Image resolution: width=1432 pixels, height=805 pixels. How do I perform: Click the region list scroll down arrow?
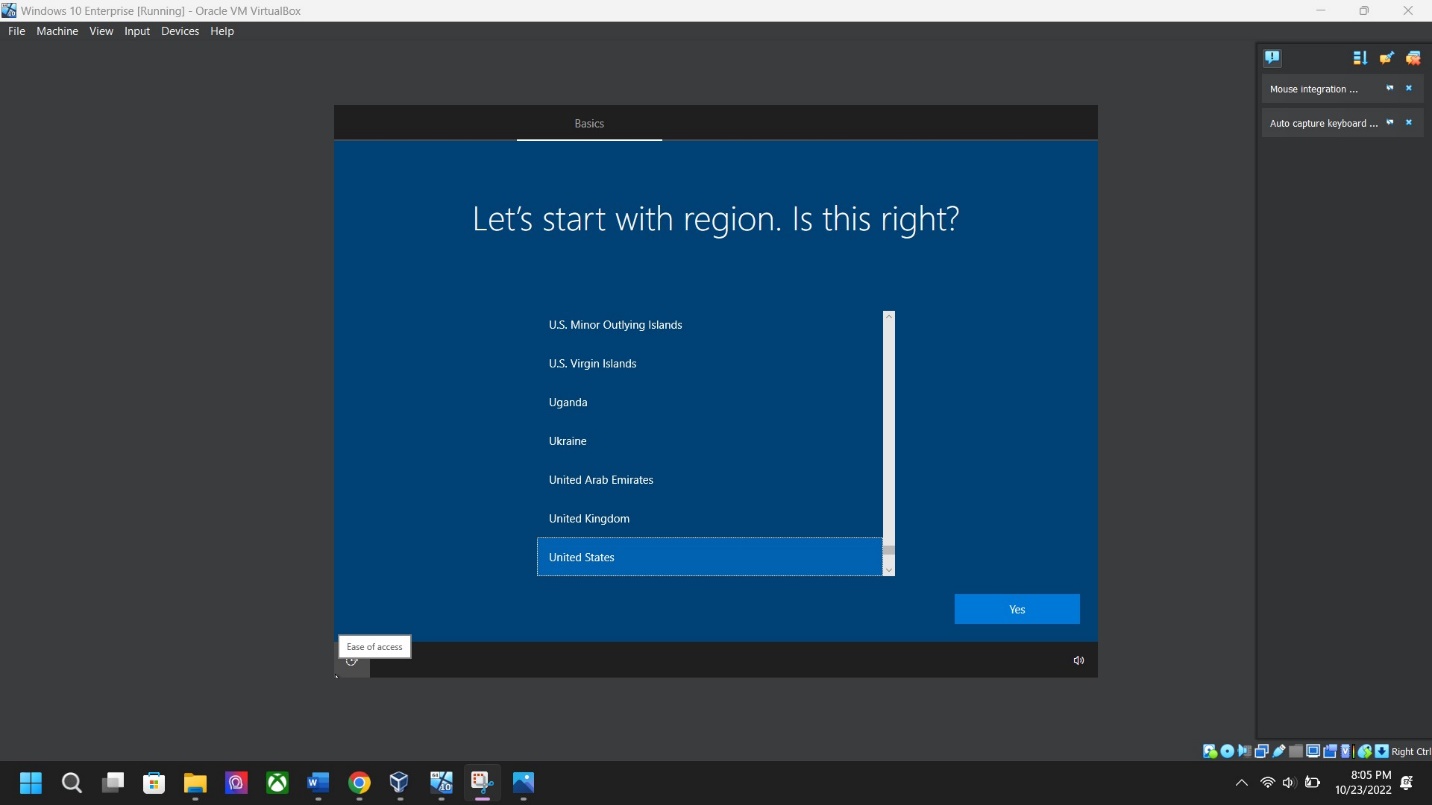click(x=889, y=570)
